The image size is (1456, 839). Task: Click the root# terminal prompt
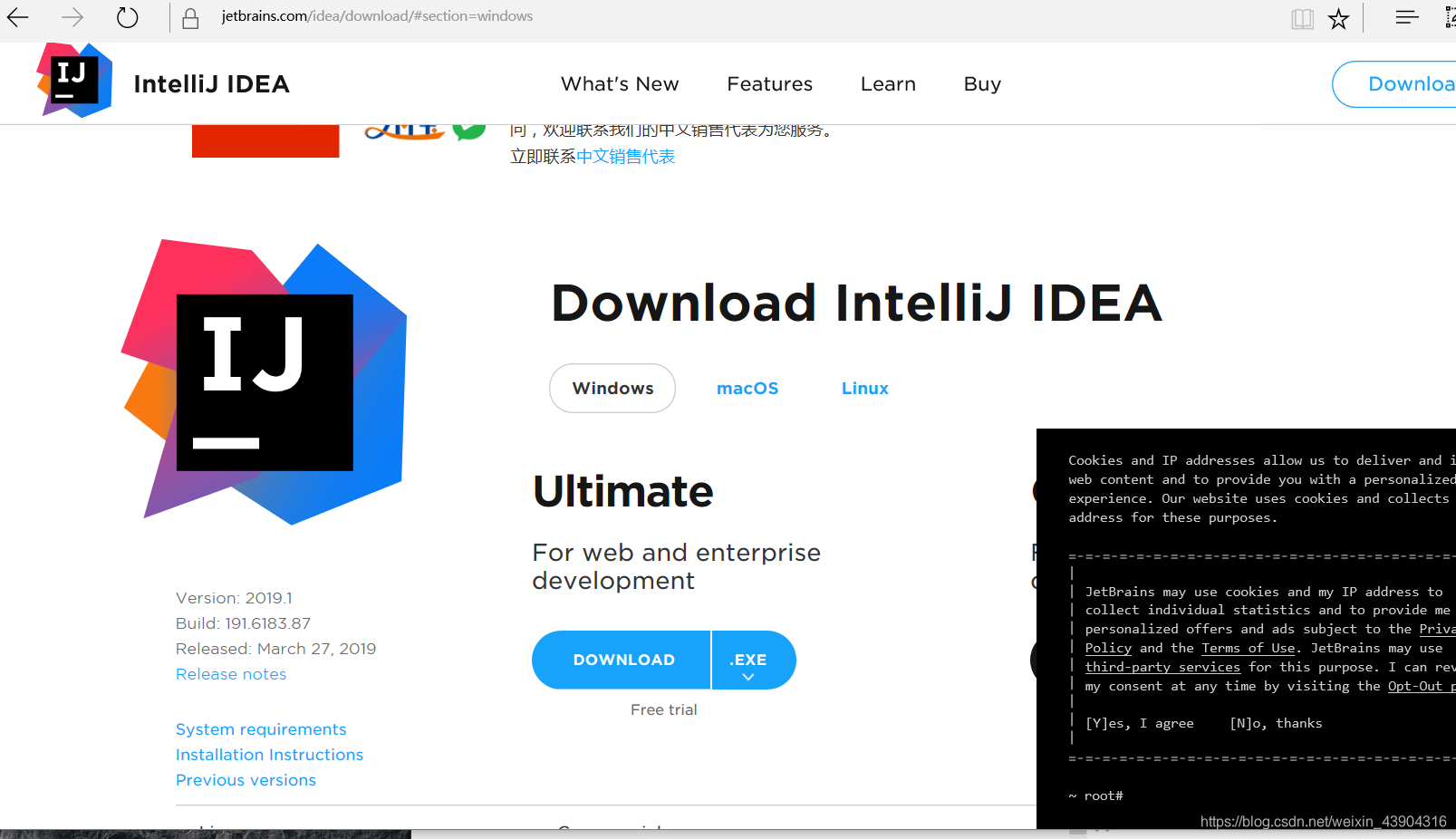pyautogui.click(x=1104, y=796)
